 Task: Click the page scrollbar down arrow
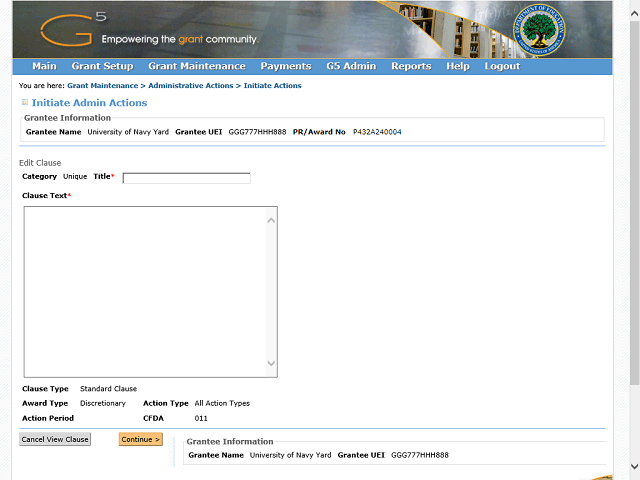[x=634, y=467]
